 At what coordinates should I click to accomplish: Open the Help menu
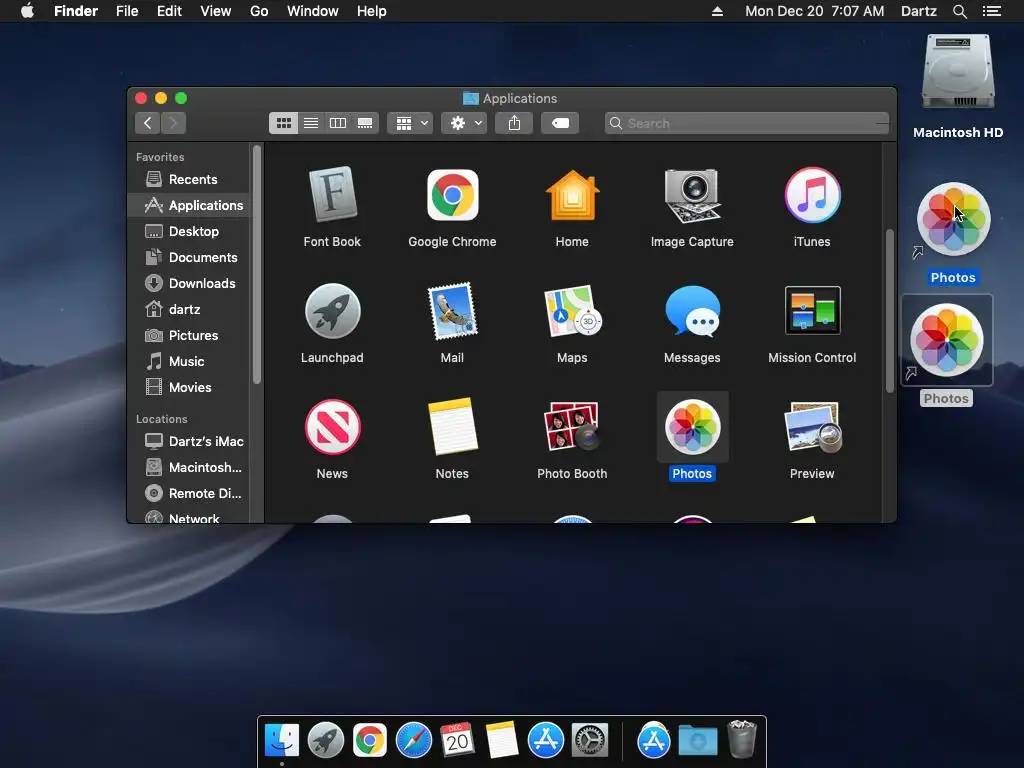[372, 11]
